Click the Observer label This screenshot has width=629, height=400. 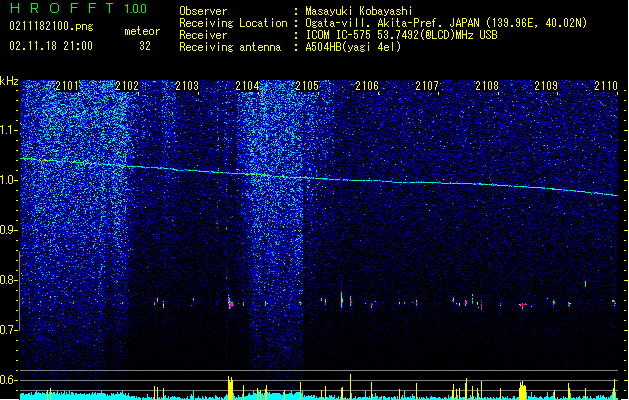[x=203, y=11]
